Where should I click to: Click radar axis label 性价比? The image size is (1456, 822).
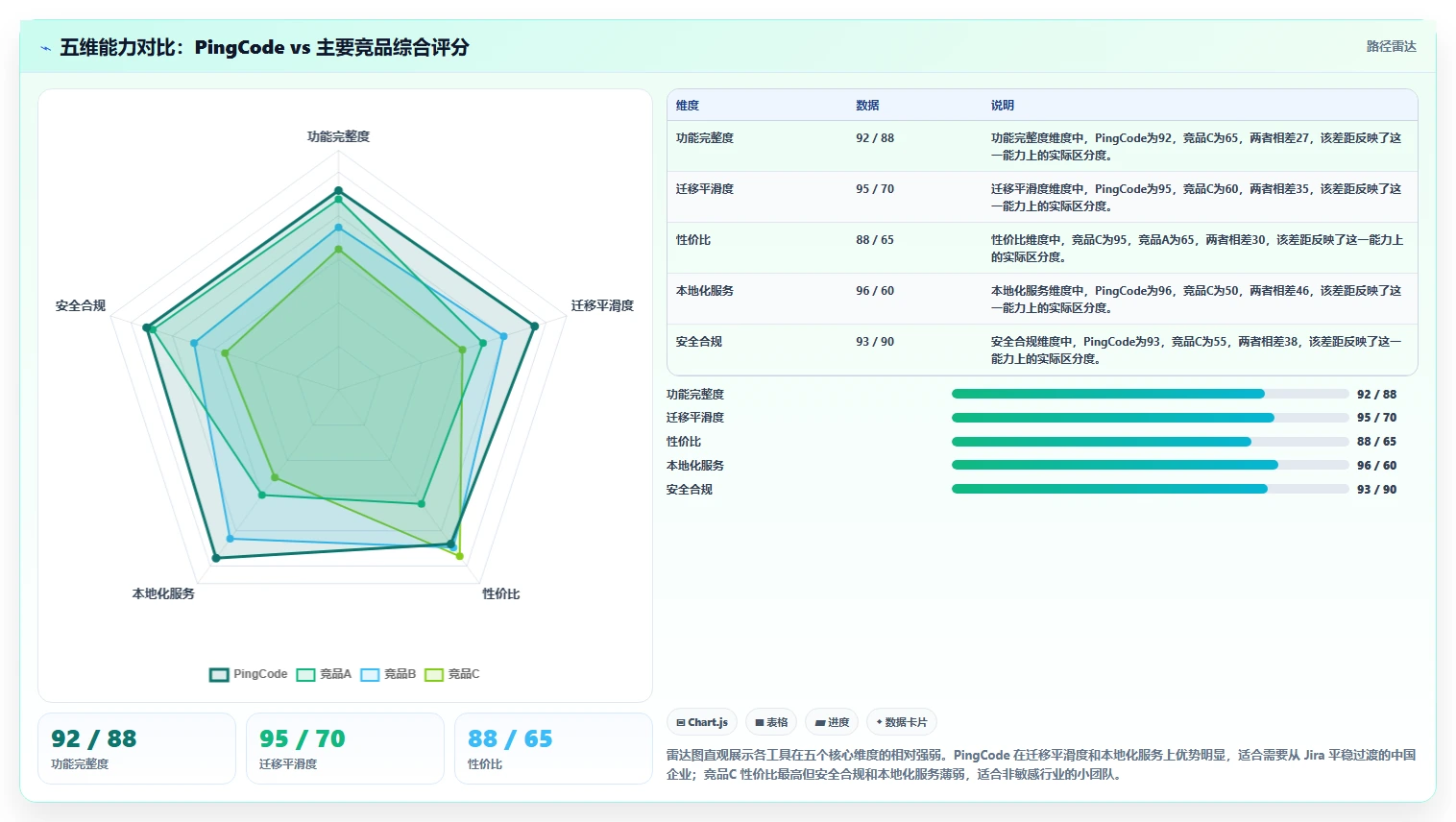[x=501, y=593]
